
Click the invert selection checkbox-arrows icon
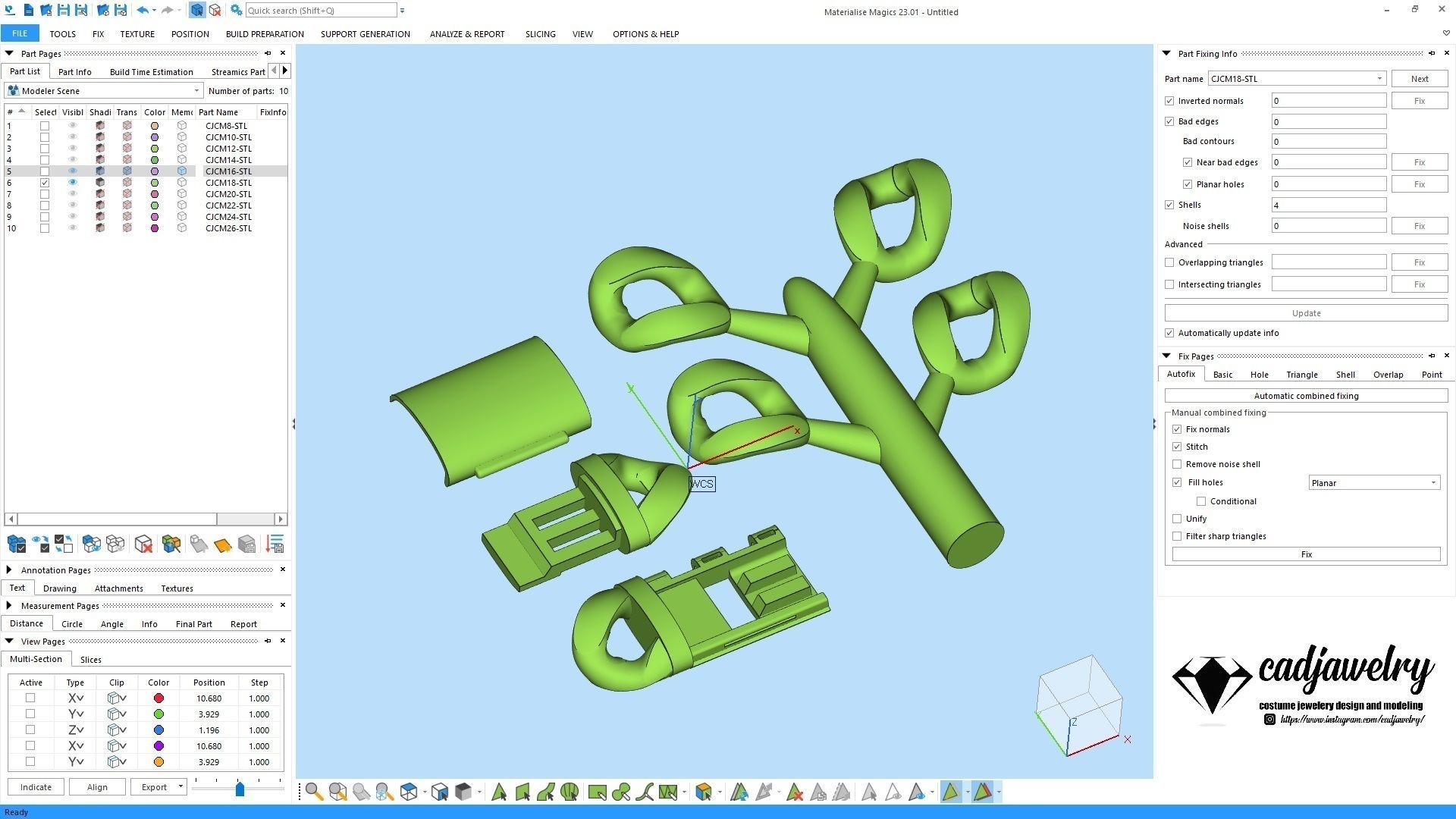64,544
